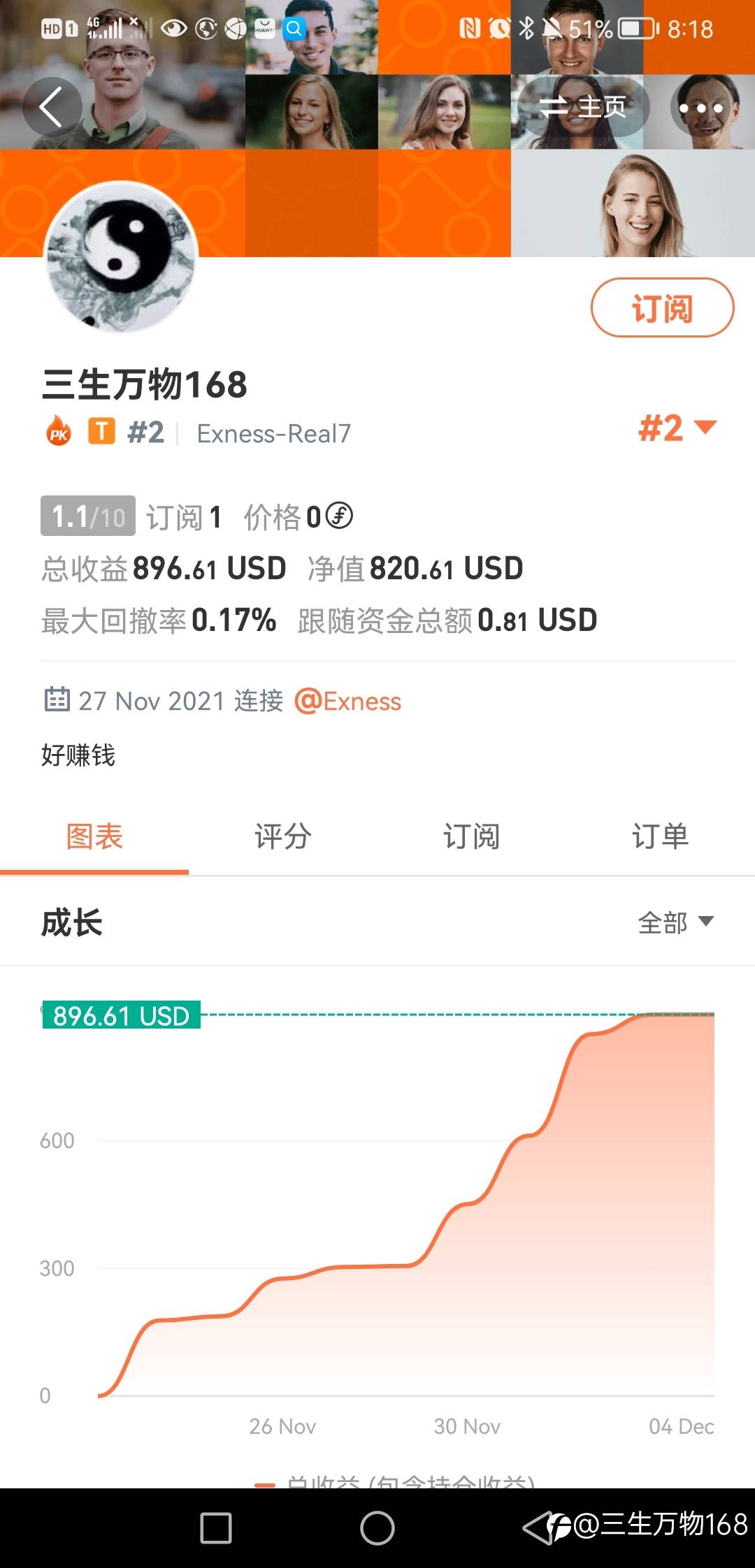Tap the calendar icon beside 27 Nov 2021

pyautogui.click(x=57, y=699)
